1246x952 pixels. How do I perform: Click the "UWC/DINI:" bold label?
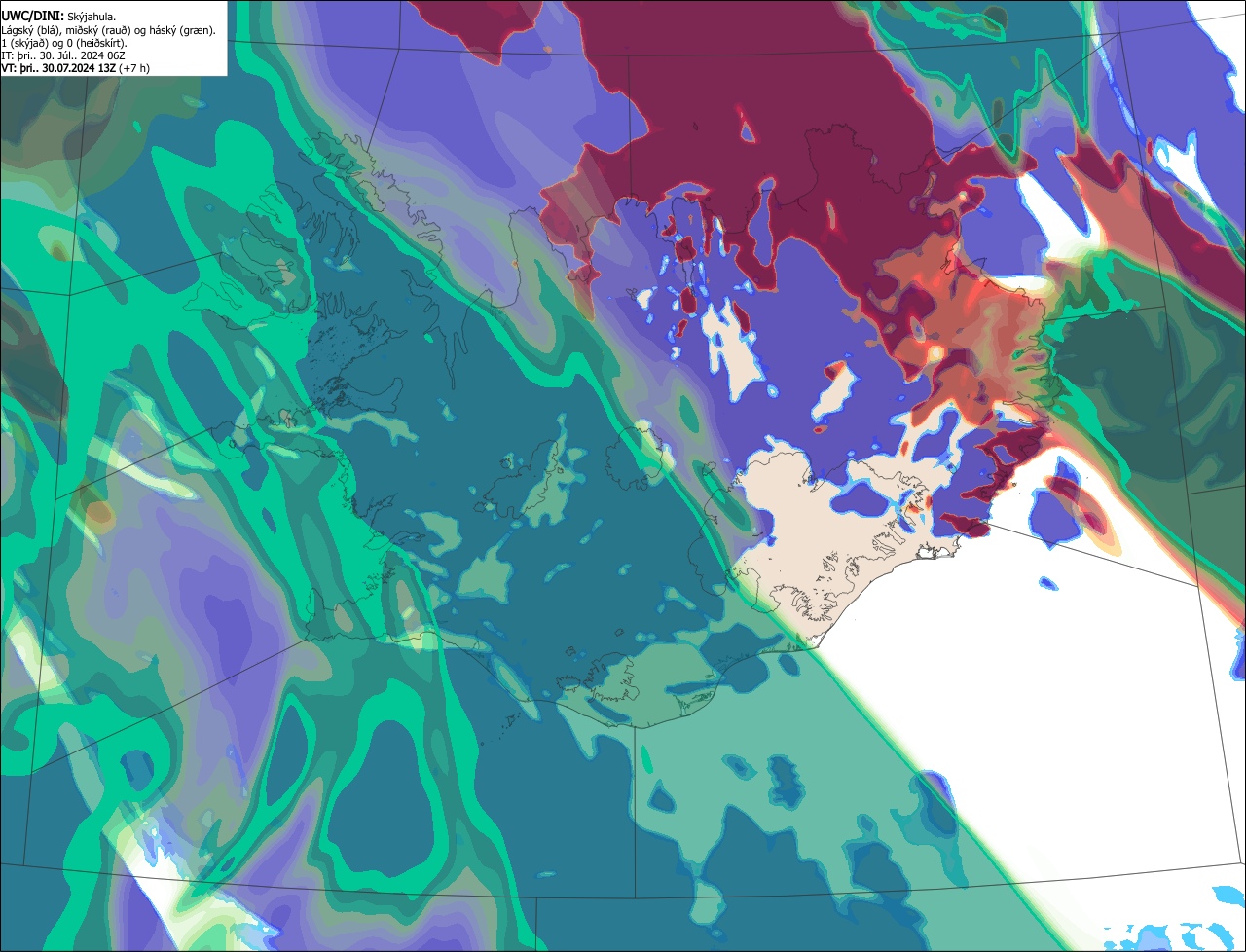tap(33, 17)
